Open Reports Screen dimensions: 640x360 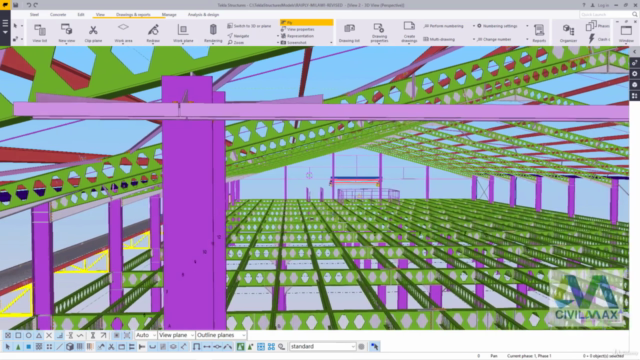click(539, 33)
